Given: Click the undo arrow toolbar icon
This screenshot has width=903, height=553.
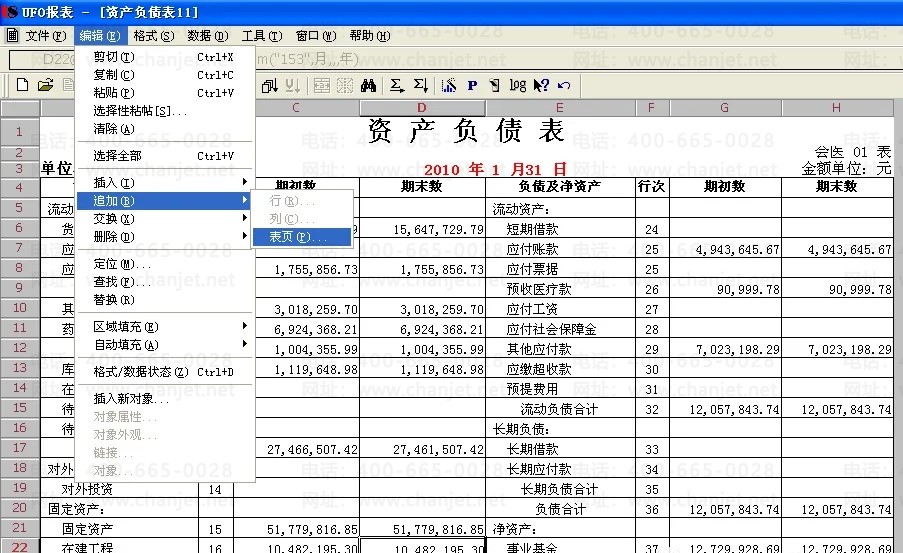Looking at the screenshot, I should click(564, 85).
